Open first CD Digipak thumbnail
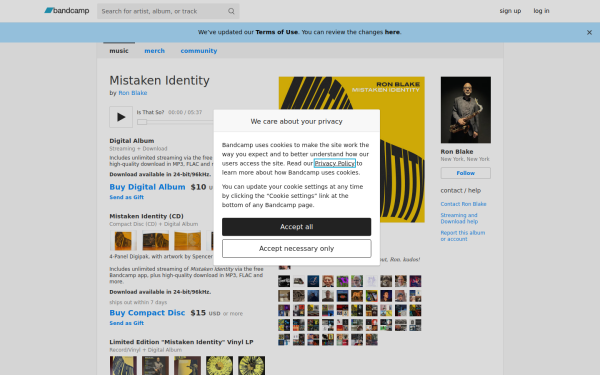The height and width of the screenshot is (375, 600). [123, 240]
